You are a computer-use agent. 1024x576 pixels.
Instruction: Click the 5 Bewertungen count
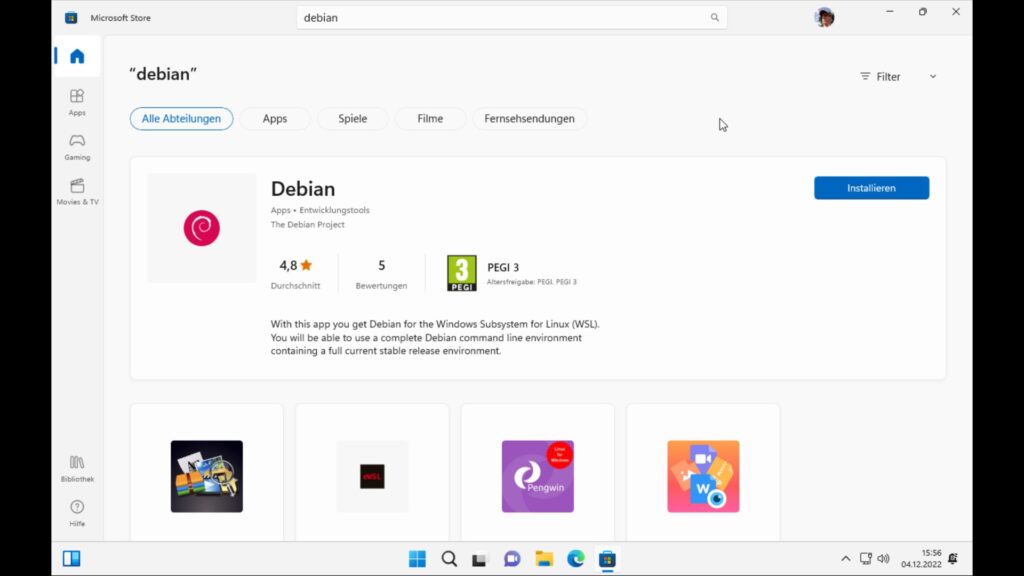[x=381, y=274]
